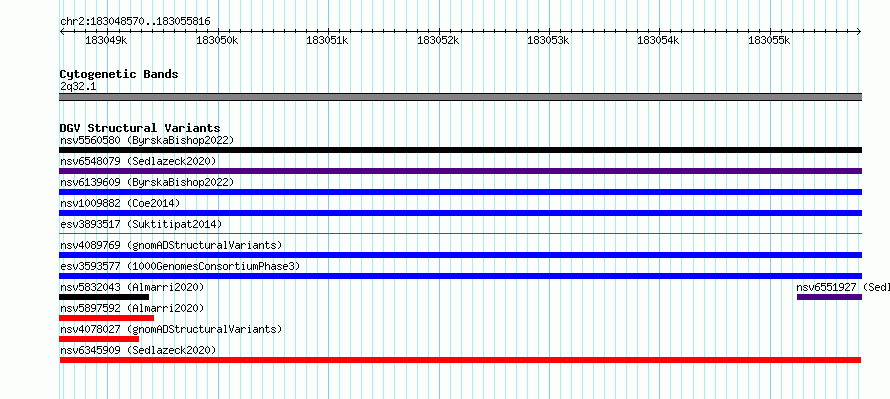Open nsv6548079 (Sedlazeck2020) label
This screenshot has height=399, width=890.
pos(138,161)
